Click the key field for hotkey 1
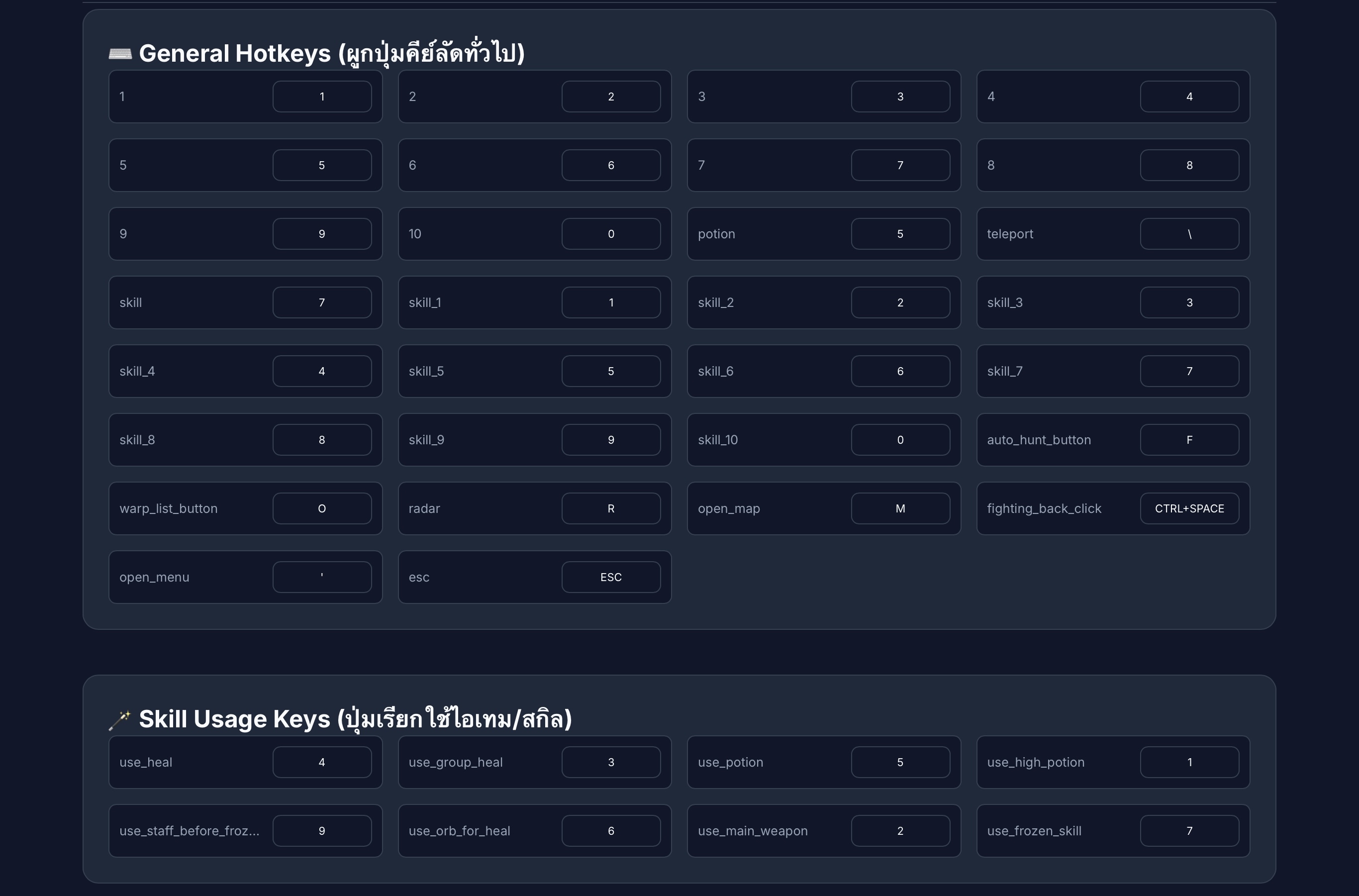Image resolution: width=1359 pixels, height=896 pixels. pyautogui.click(x=322, y=97)
